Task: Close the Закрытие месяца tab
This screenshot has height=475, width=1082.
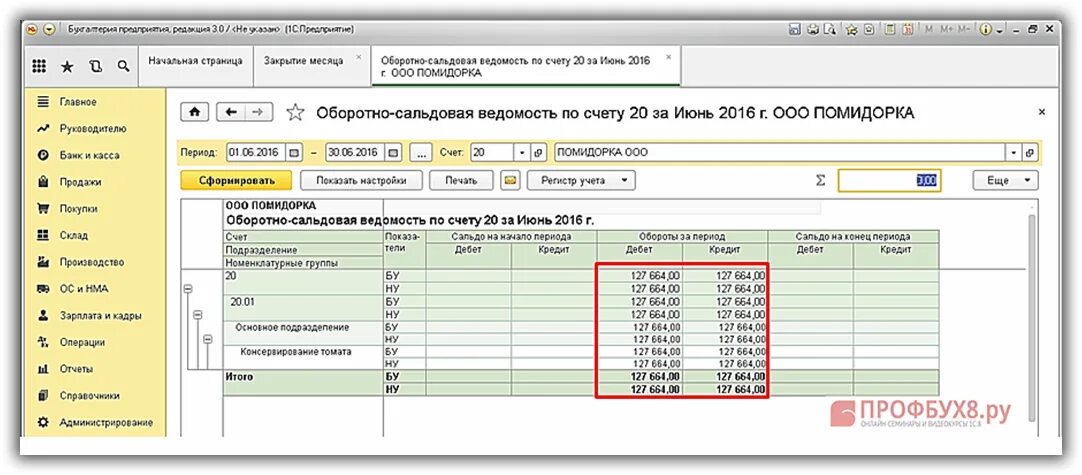Action: [358, 57]
